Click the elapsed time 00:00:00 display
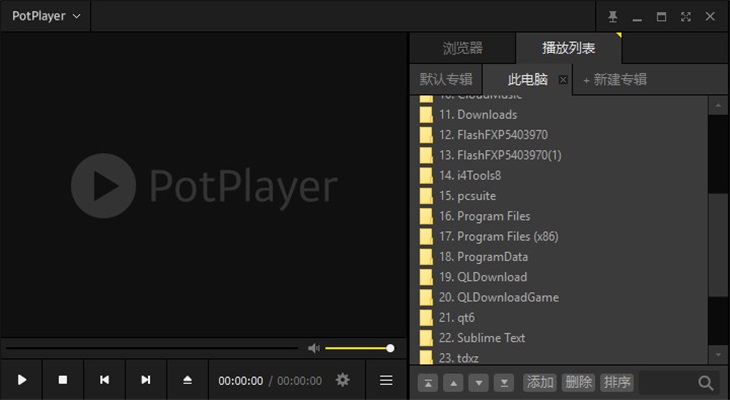The width and height of the screenshot is (730, 400). click(241, 381)
